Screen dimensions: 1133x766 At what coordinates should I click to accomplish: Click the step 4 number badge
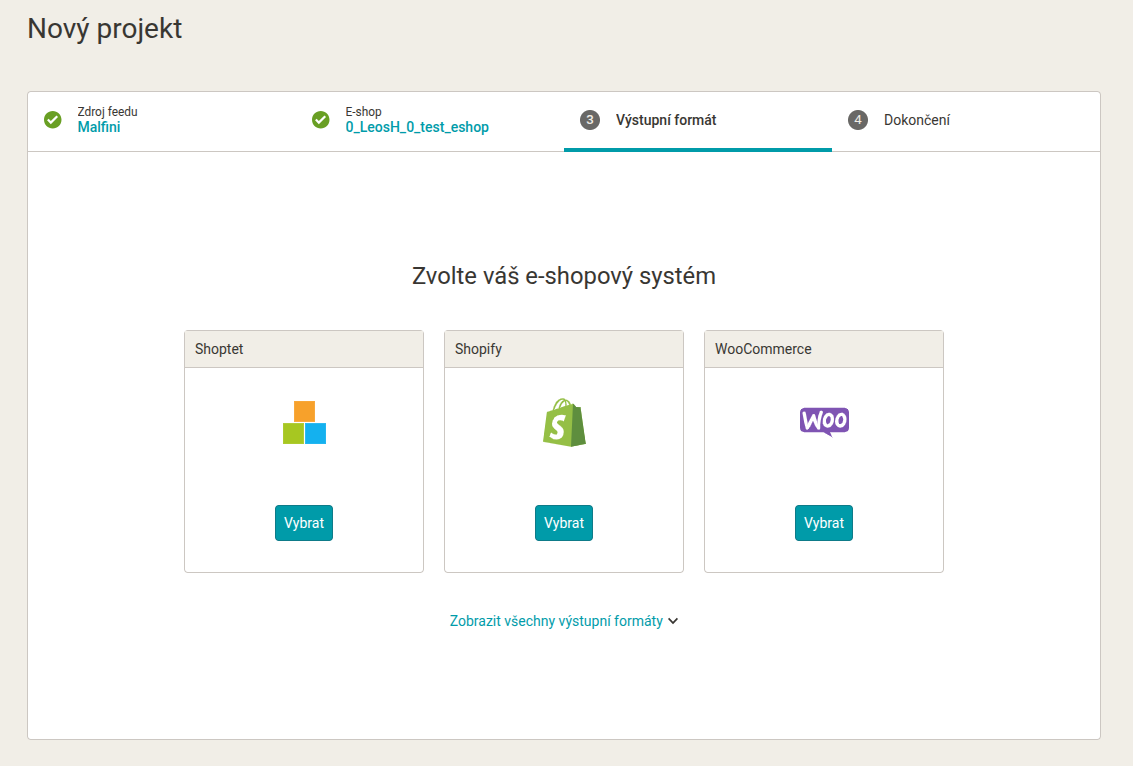click(x=858, y=120)
